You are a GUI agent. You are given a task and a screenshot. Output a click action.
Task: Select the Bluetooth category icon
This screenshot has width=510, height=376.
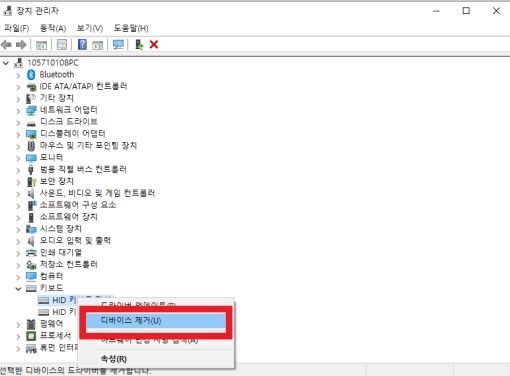31,75
